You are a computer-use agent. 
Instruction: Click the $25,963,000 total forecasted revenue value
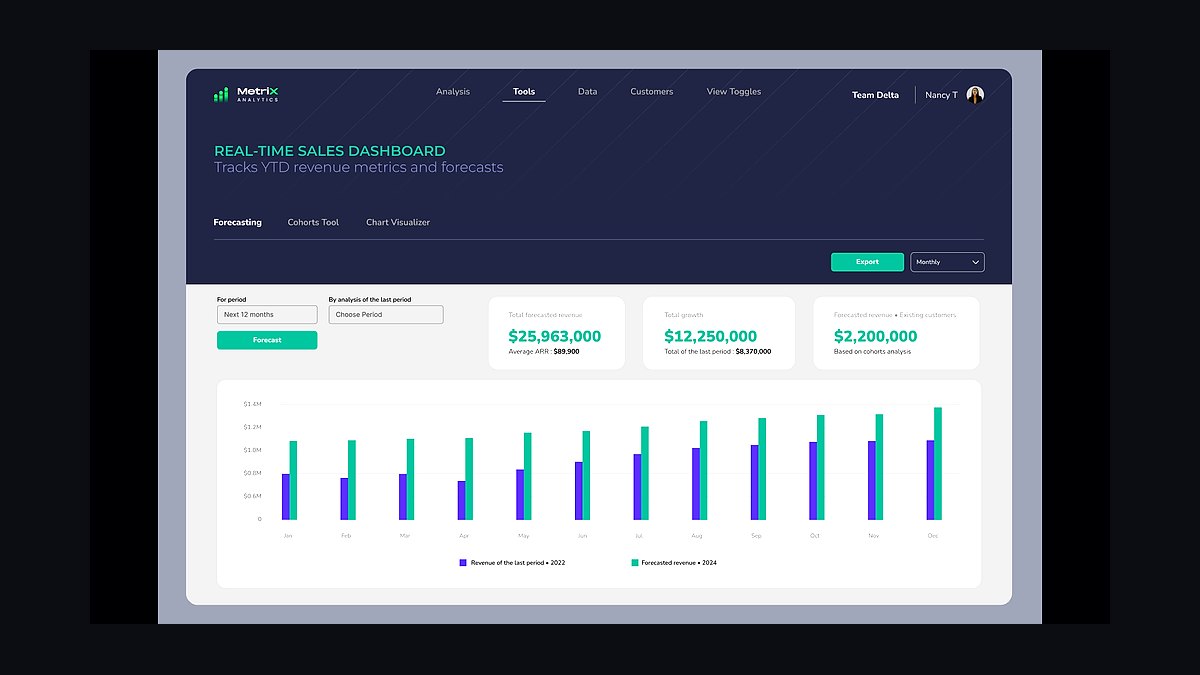click(x=555, y=336)
